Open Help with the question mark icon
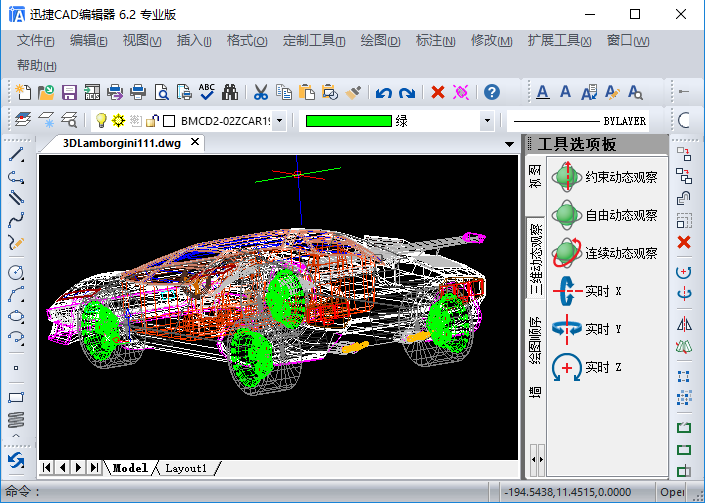The width and height of the screenshot is (705, 503). [492, 92]
